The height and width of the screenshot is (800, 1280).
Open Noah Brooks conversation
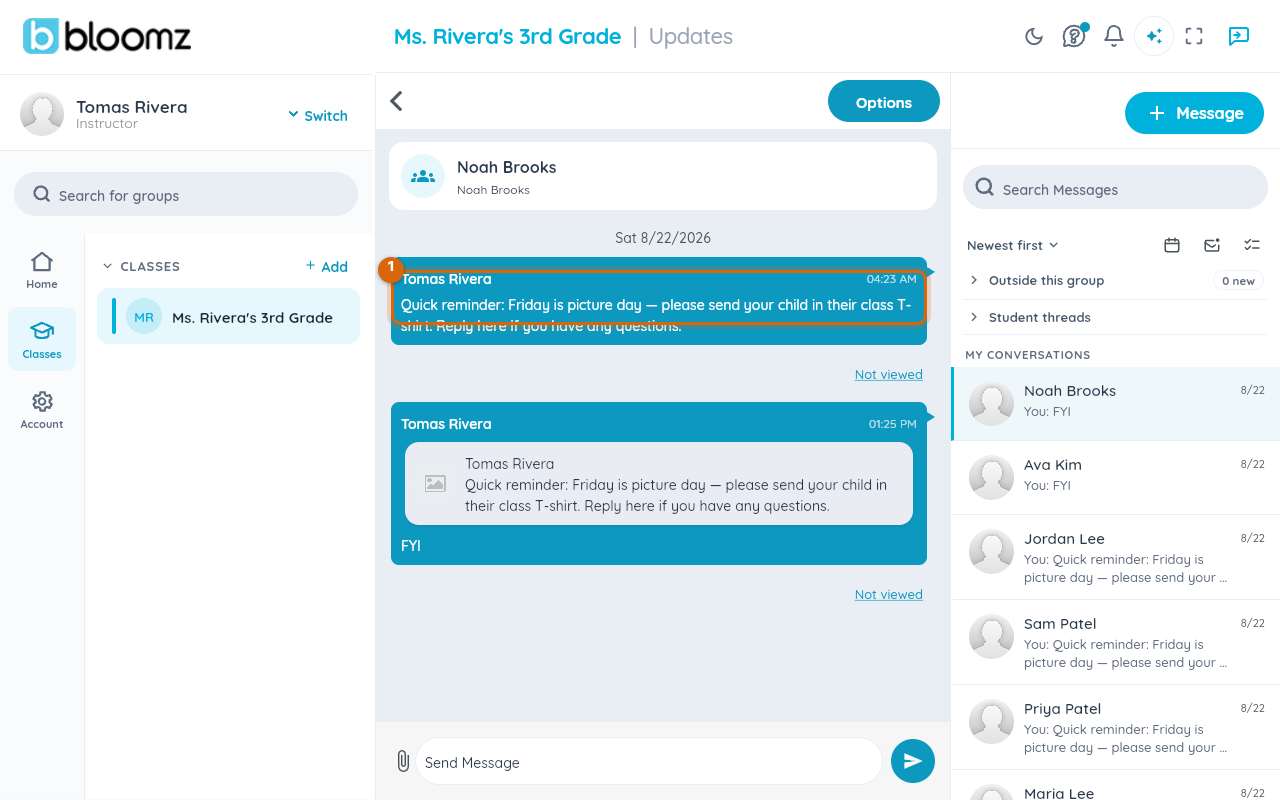coord(1116,403)
